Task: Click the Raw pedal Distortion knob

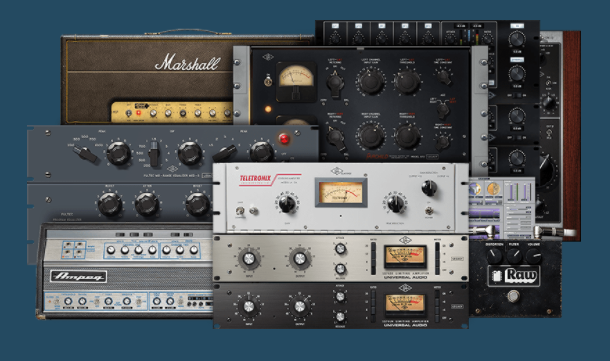Action: click(494, 255)
